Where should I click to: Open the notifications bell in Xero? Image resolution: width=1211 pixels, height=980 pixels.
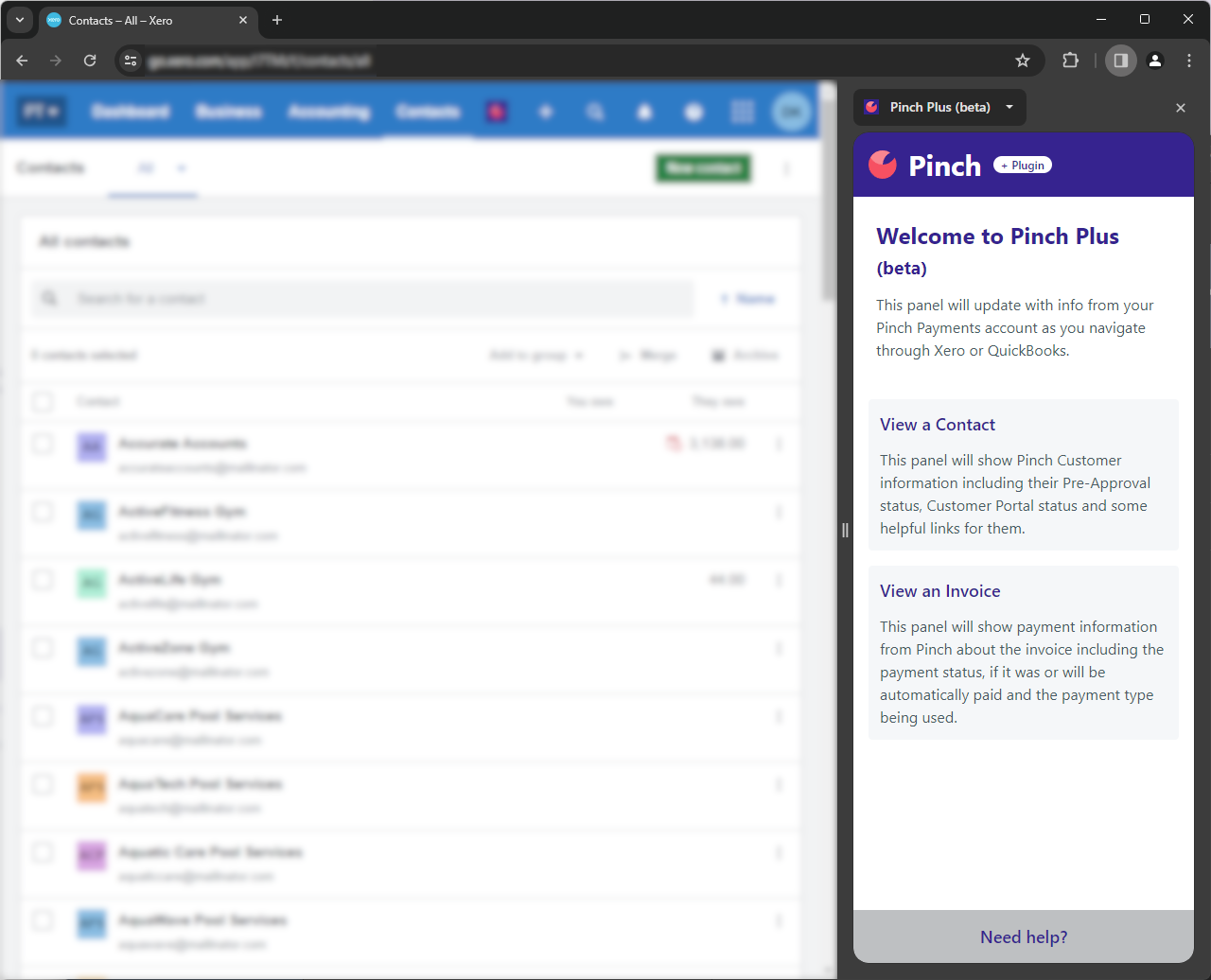(x=644, y=112)
